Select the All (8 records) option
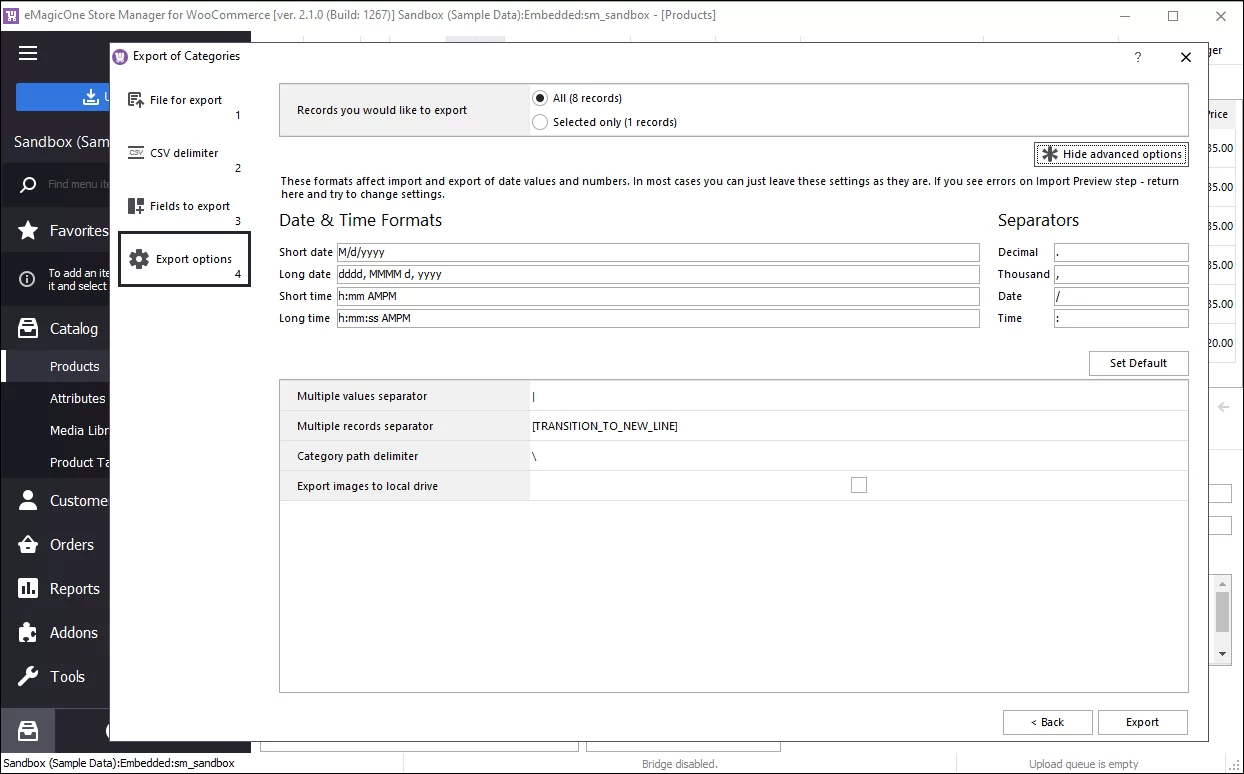 [539, 97]
